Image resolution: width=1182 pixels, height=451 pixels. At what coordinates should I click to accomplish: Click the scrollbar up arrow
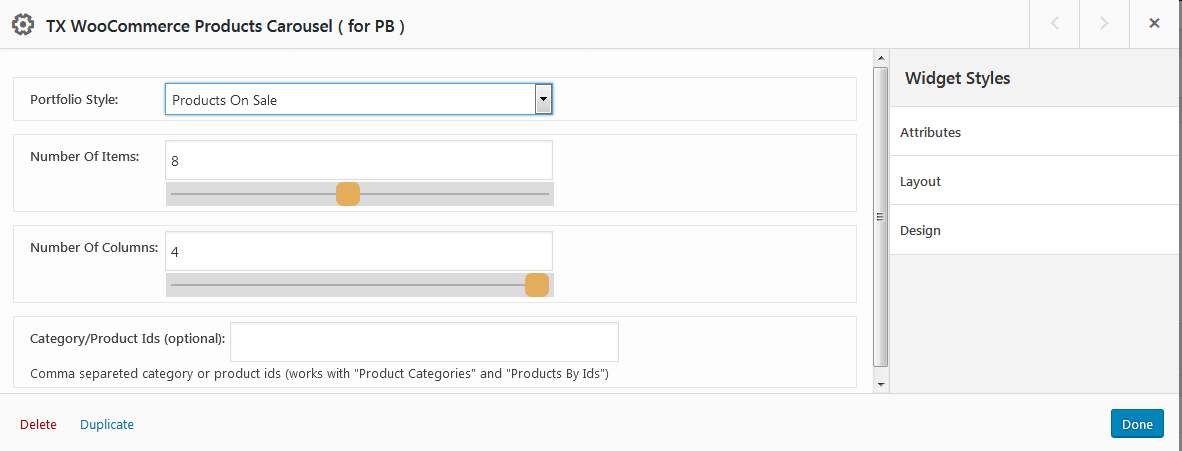tap(880, 58)
